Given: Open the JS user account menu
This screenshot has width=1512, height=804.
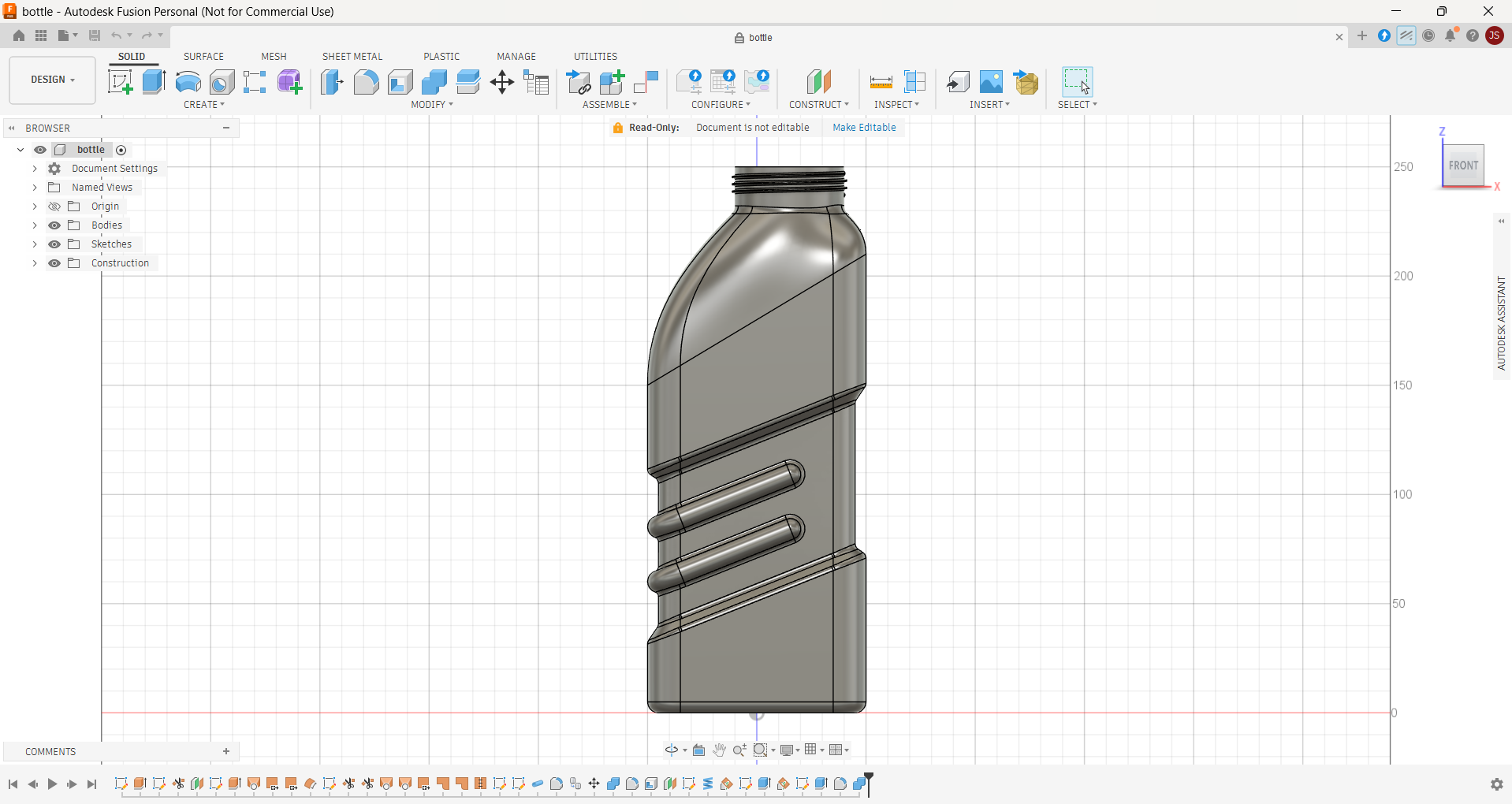Looking at the screenshot, I should click(x=1495, y=35).
